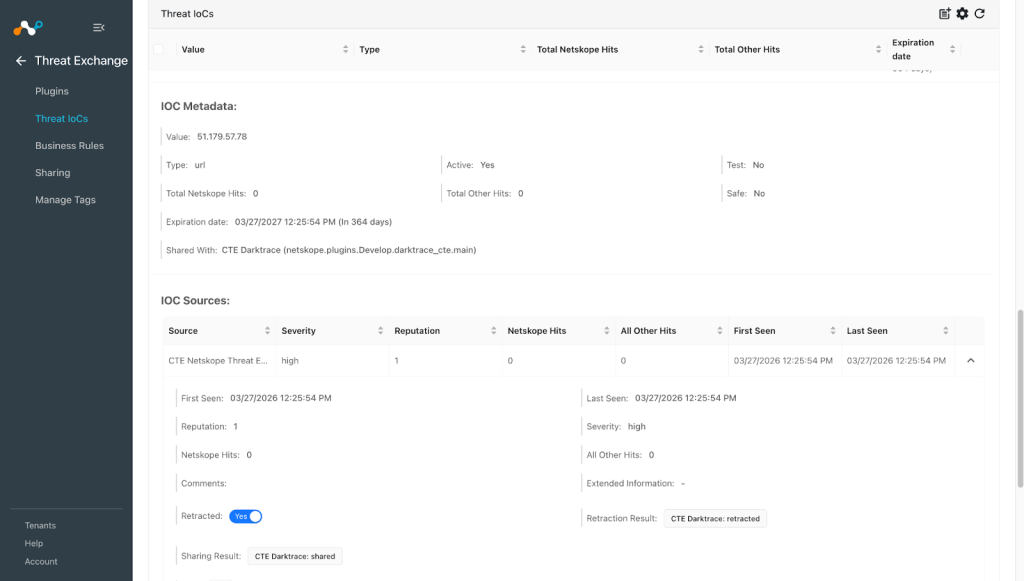The image size is (1024, 581).
Task: Click the Threat Exchange heading
Action: coord(81,61)
